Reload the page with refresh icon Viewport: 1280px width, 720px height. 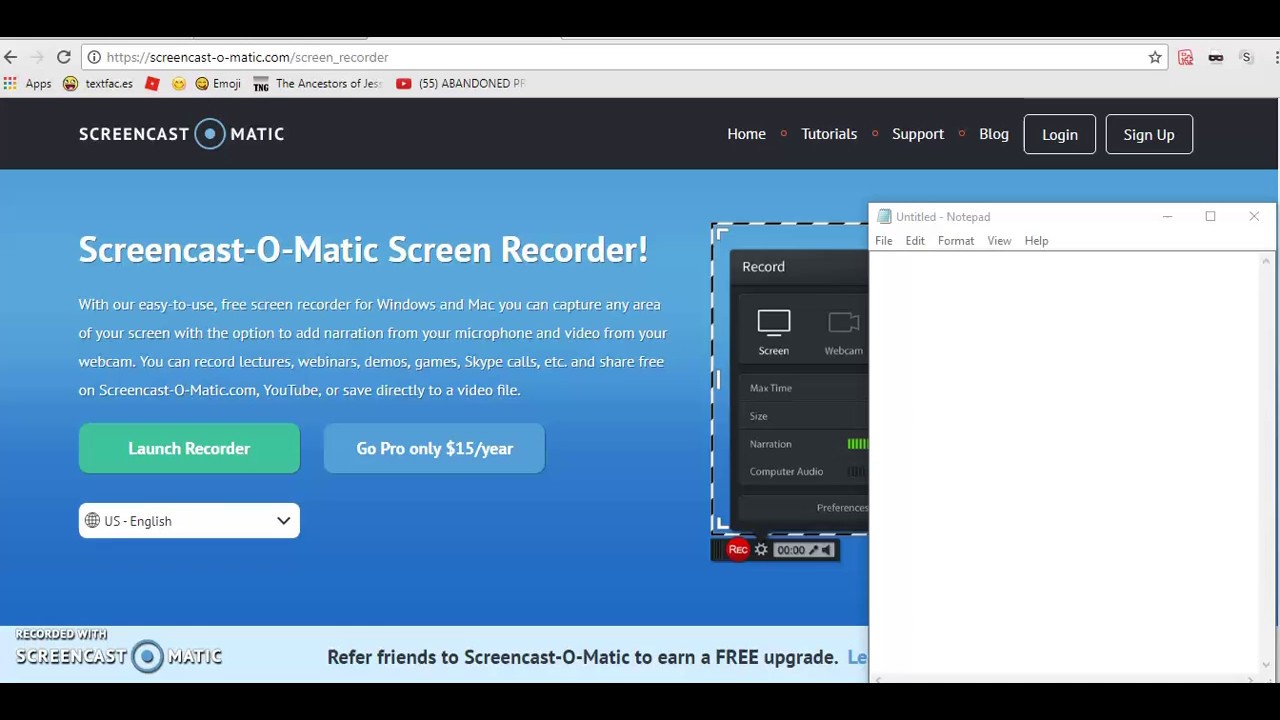(64, 57)
